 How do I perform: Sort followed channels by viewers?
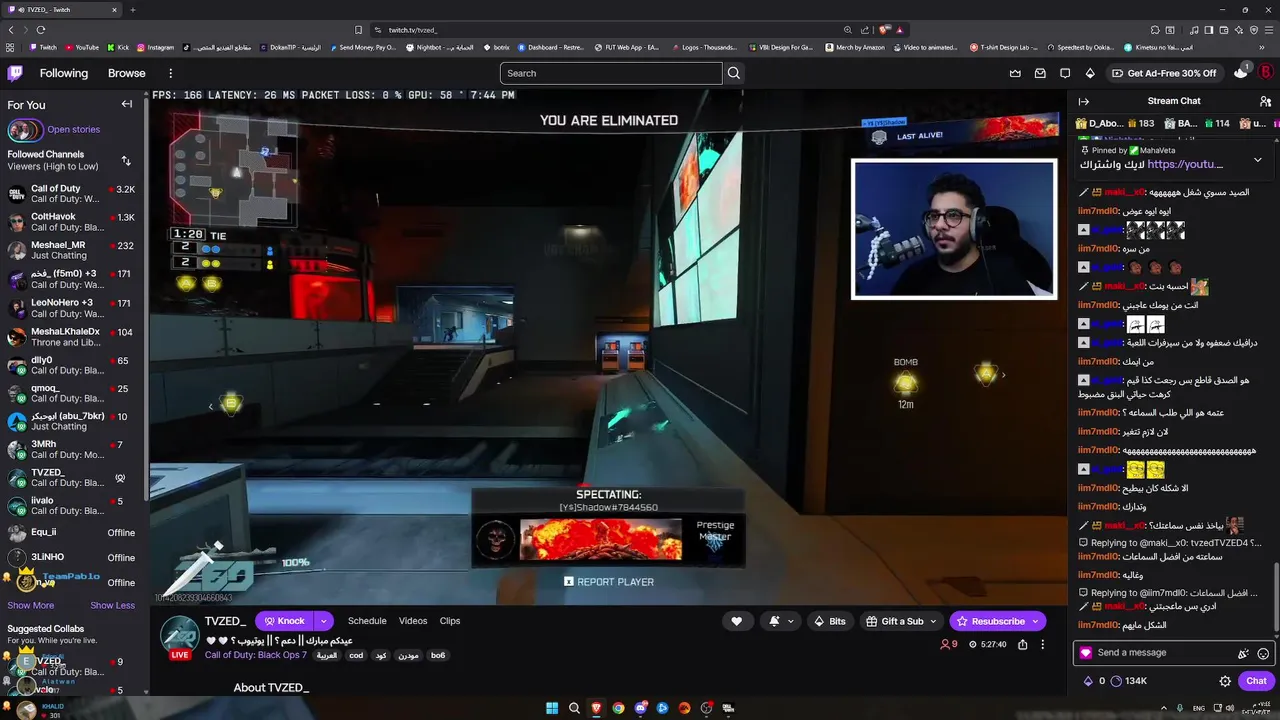tap(126, 160)
